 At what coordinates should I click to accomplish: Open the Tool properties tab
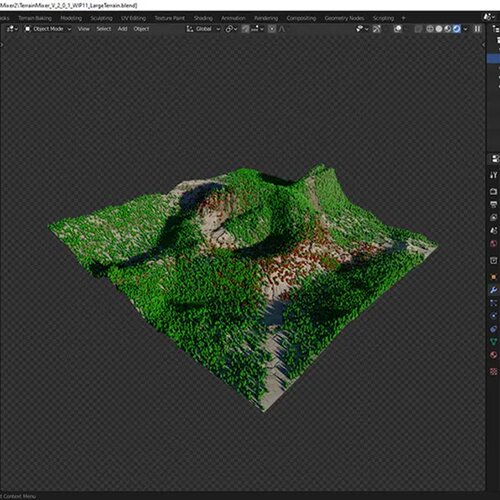(x=494, y=175)
